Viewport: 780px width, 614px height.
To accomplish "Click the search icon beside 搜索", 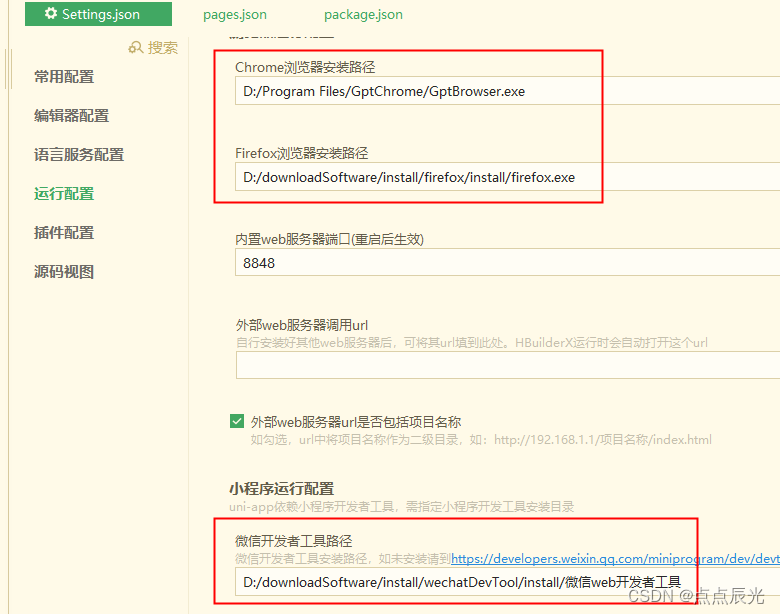I will pos(135,47).
